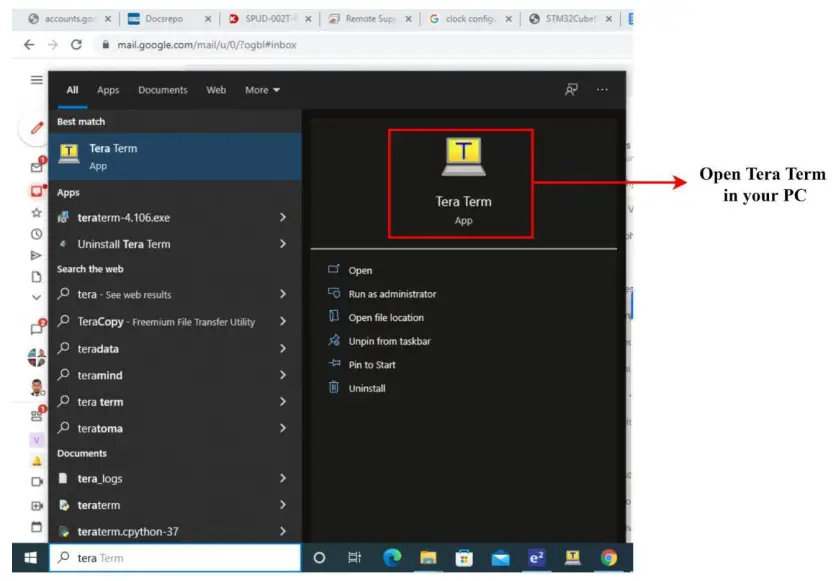Image resolution: width=840 pixels, height=581 pixels.
Task: Click the Cortana circle icon on taskbar
Action: point(319,558)
